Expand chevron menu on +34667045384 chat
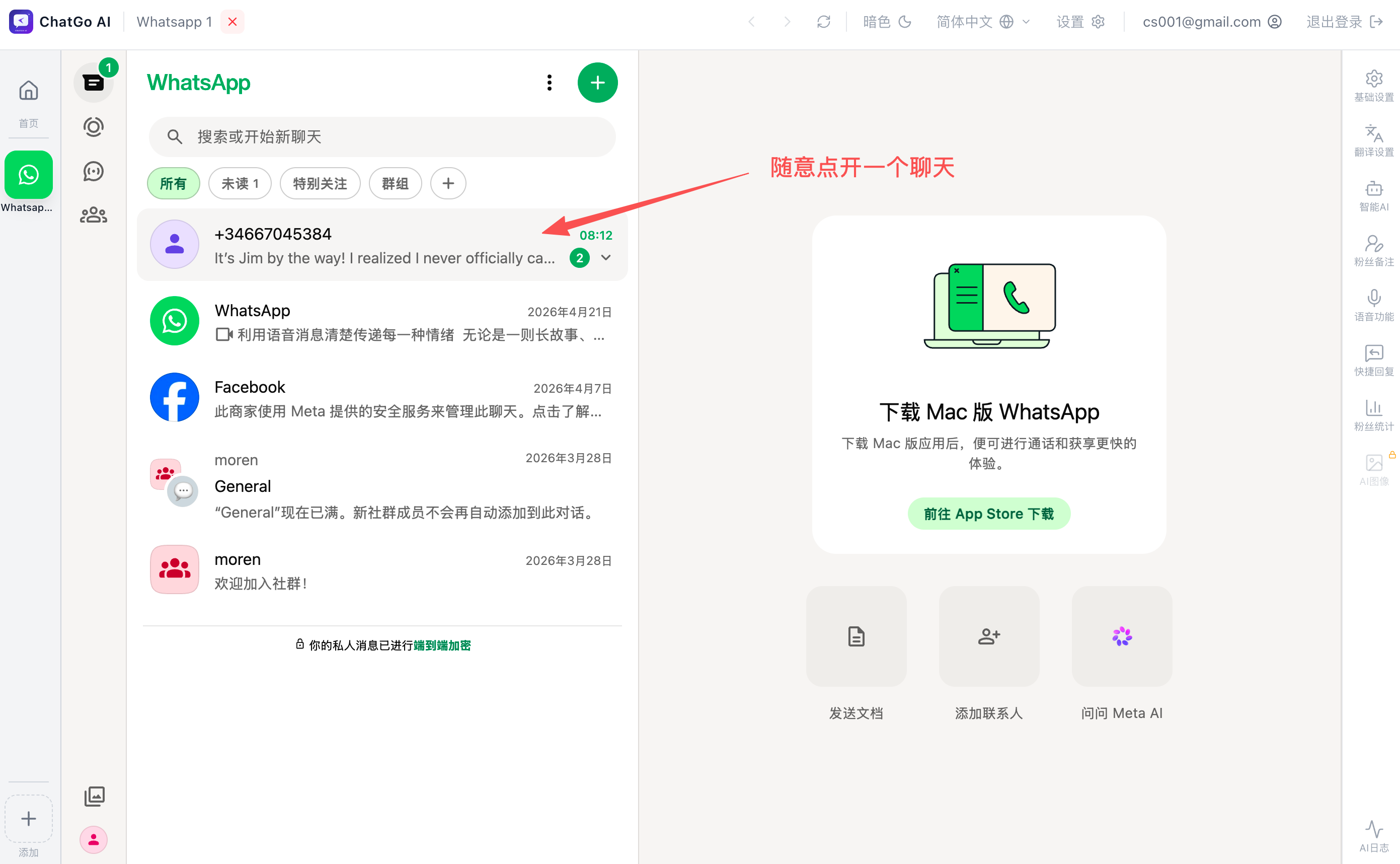Viewport: 1400px width, 864px height. (x=606, y=258)
